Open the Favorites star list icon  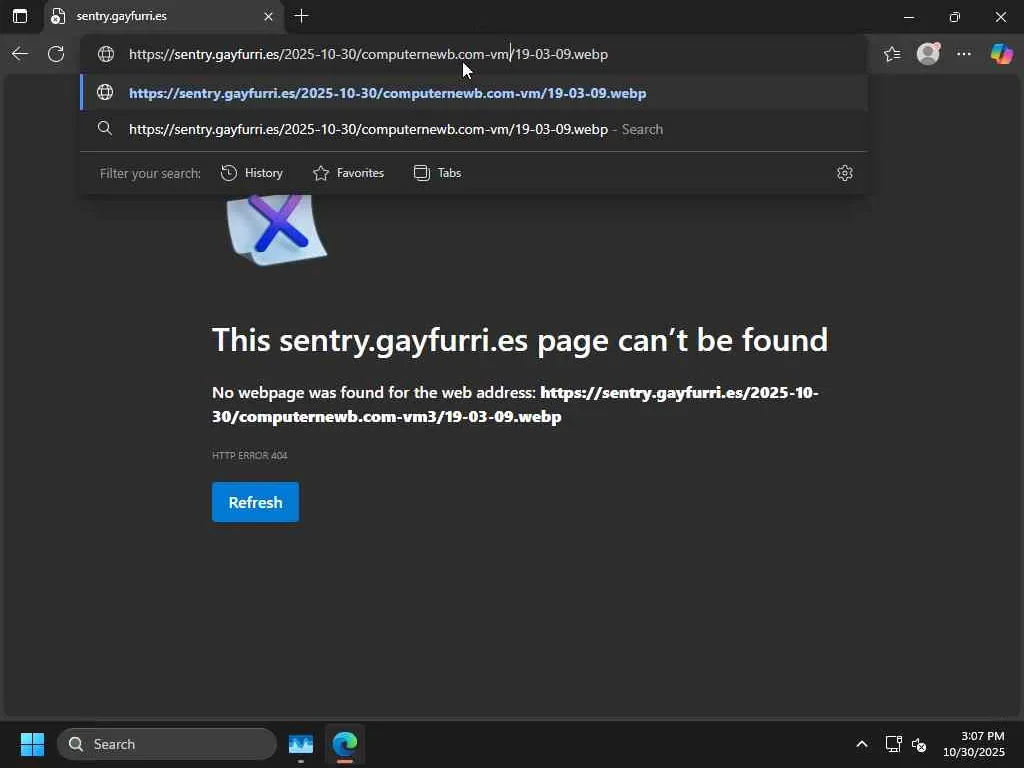click(x=892, y=54)
